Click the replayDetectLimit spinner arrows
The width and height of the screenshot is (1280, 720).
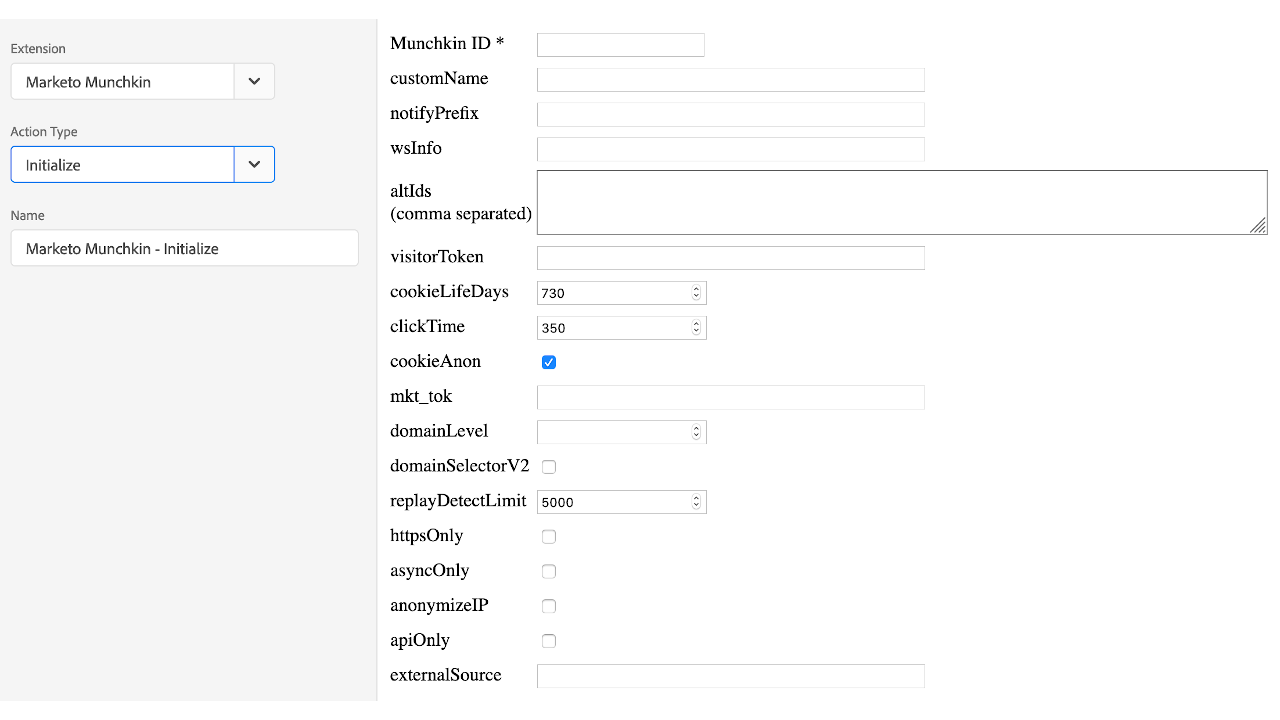[x=697, y=502]
